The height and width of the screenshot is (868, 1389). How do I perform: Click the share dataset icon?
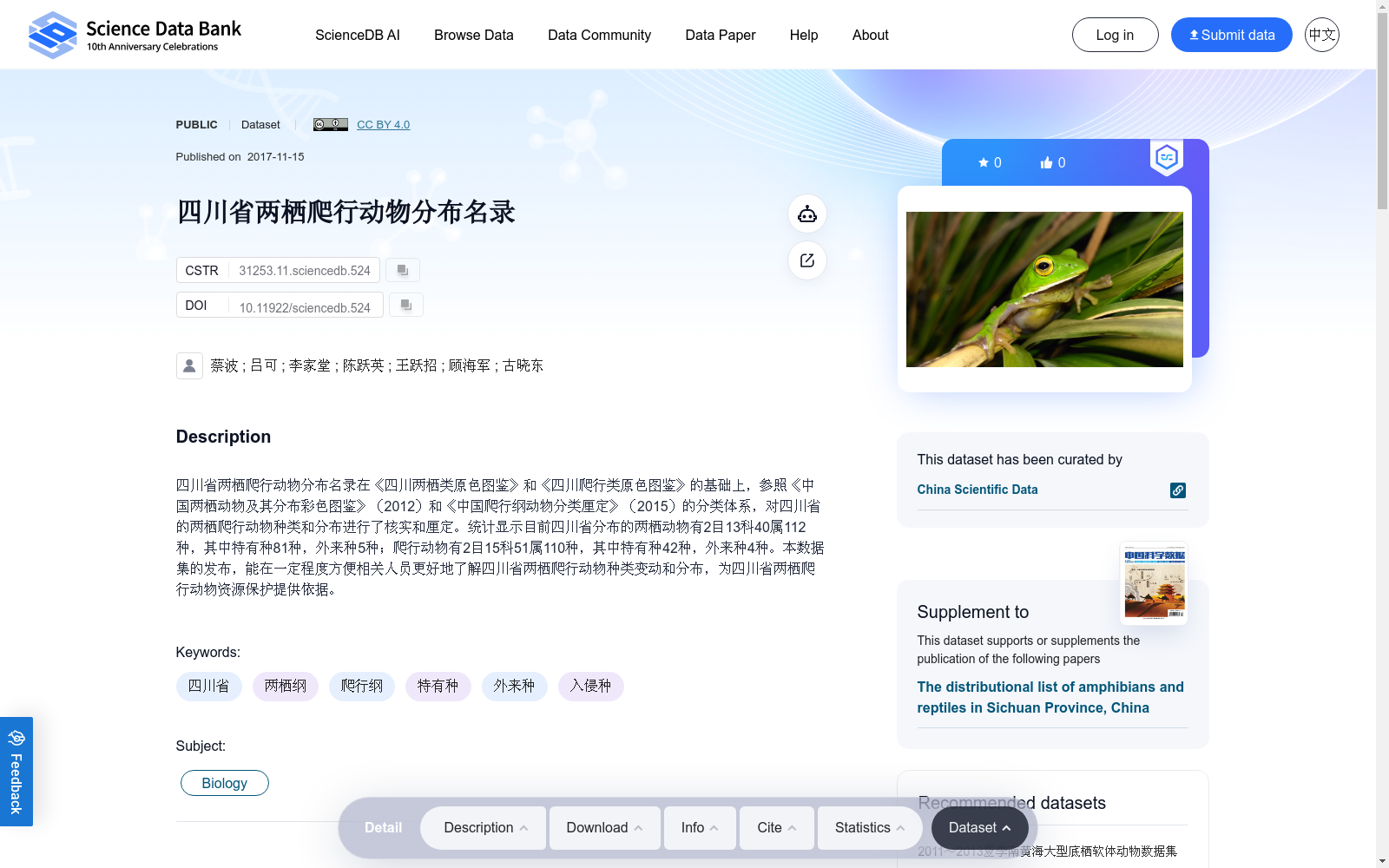807,260
